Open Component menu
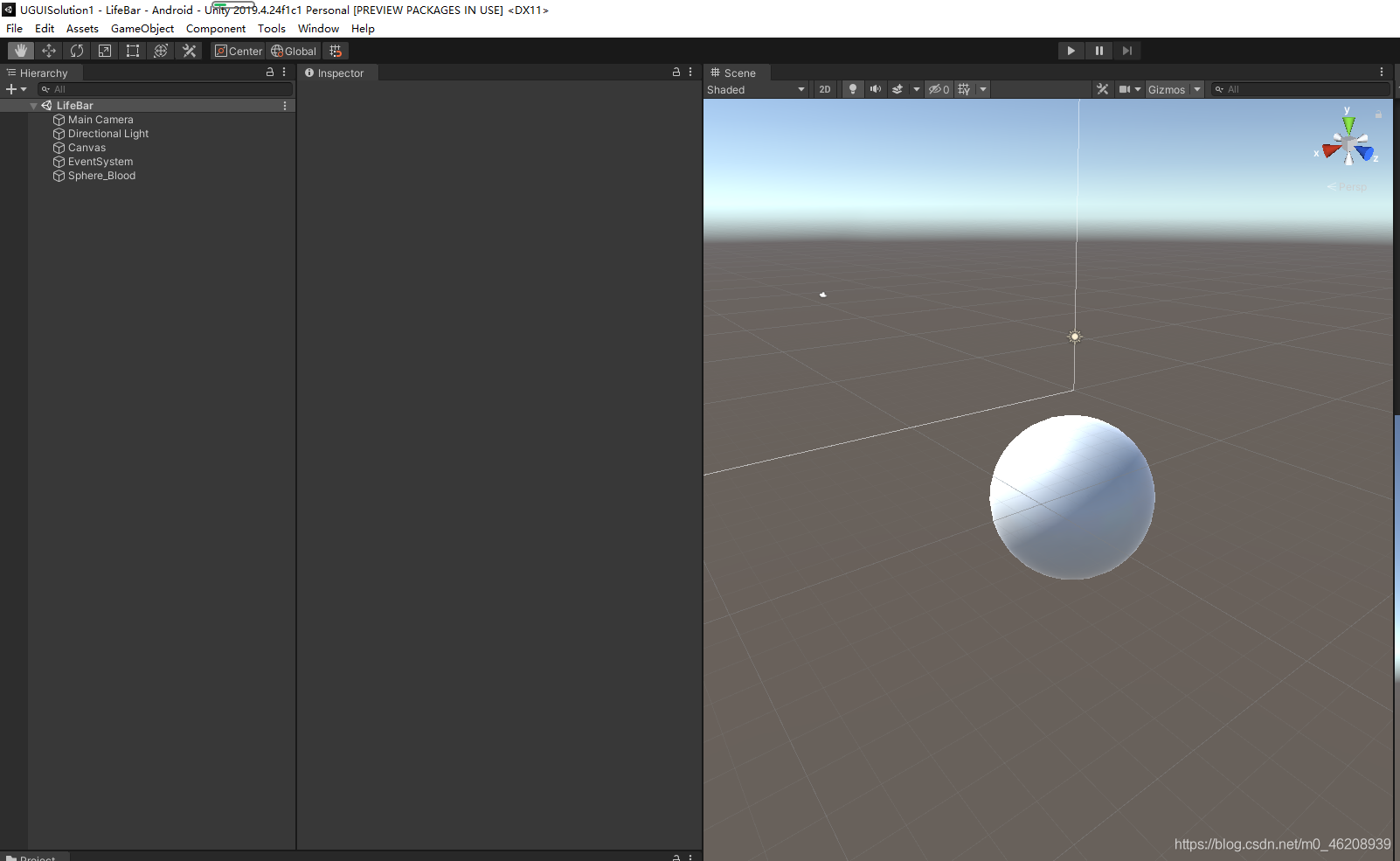The height and width of the screenshot is (861, 1400). click(216, 28)
